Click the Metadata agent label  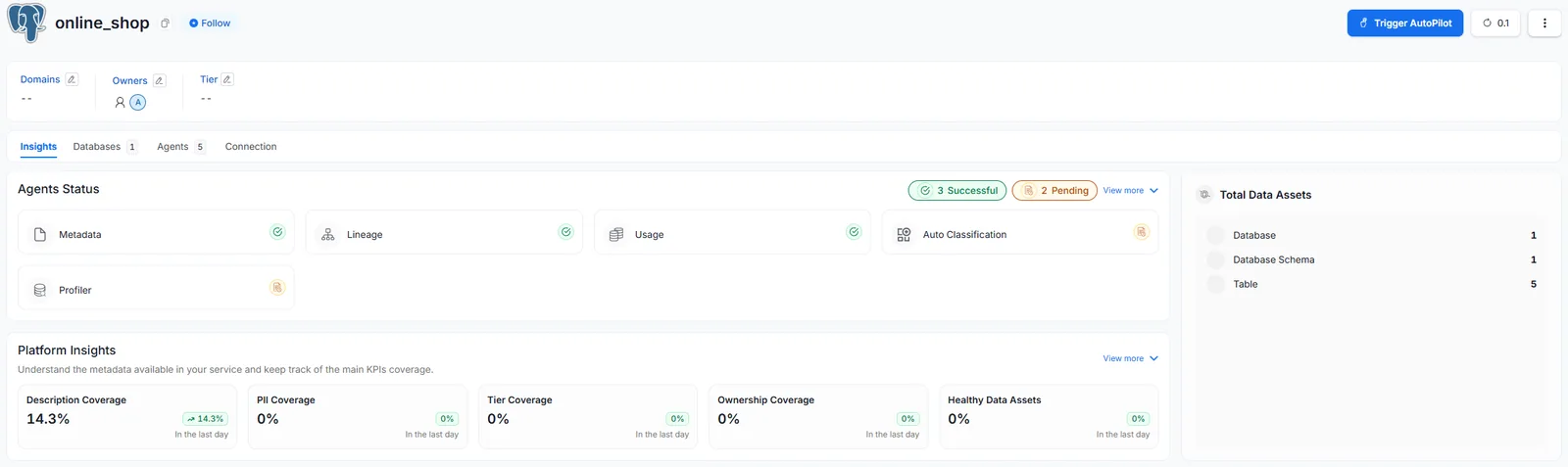[80, 235]
